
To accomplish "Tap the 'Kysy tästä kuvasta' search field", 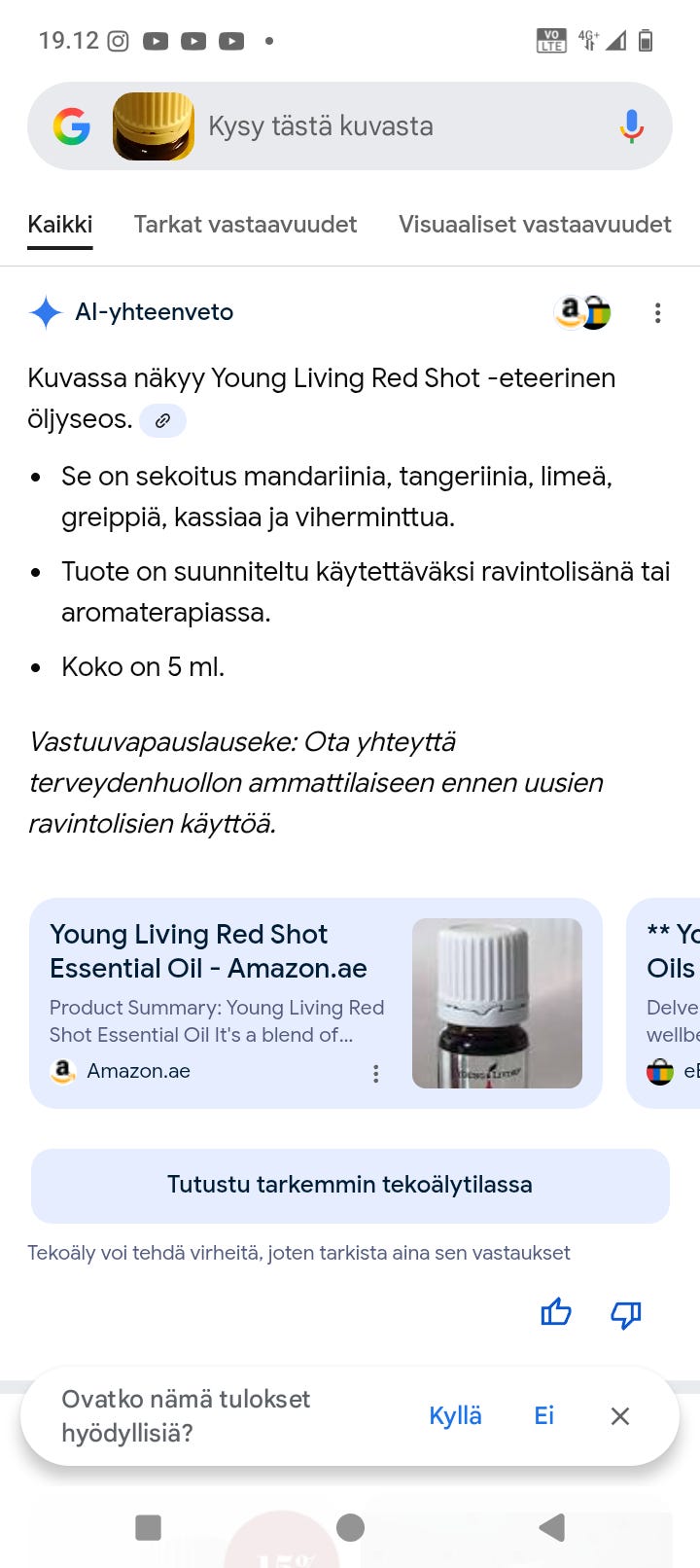I will (x=389, y=126).
